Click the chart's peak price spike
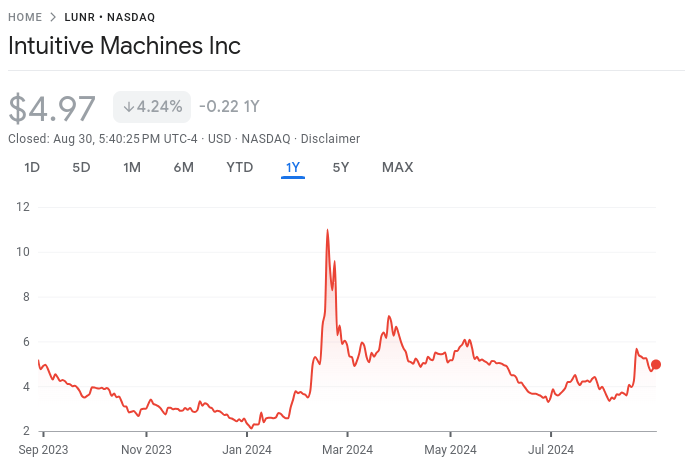 pyautogui.click(x=327, y=231)
